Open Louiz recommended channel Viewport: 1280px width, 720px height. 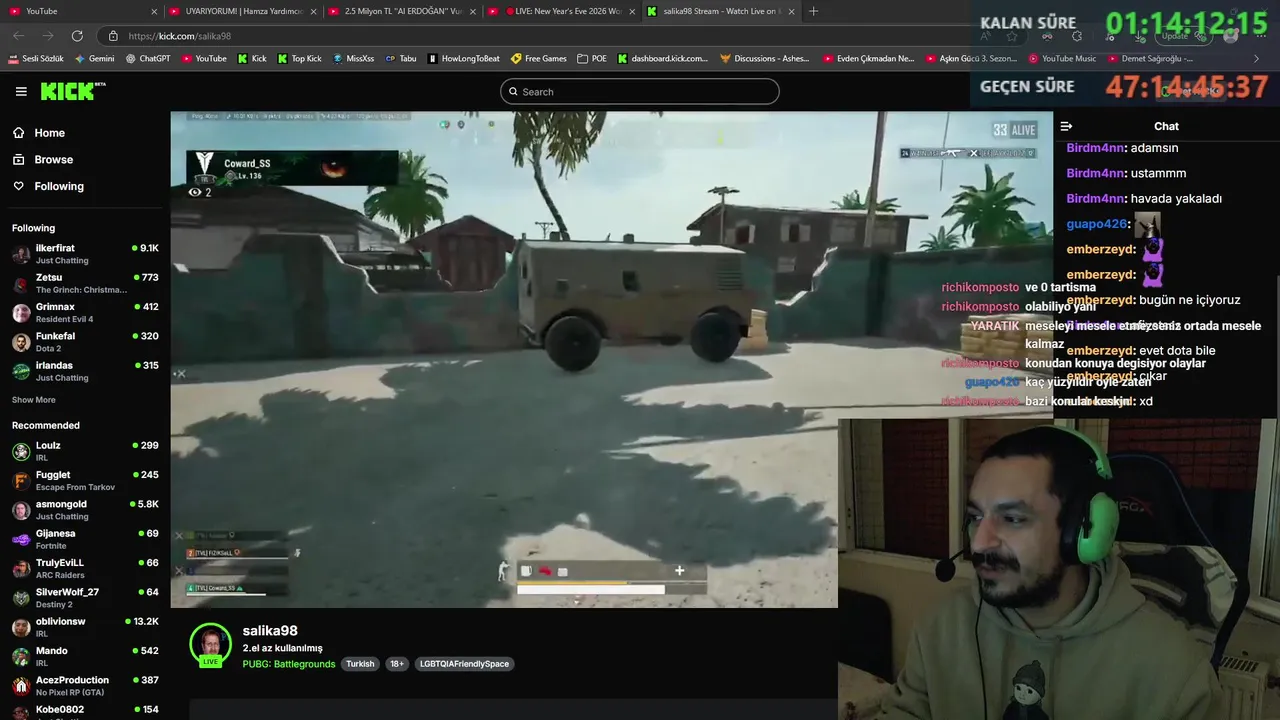[x=85, y=451]
